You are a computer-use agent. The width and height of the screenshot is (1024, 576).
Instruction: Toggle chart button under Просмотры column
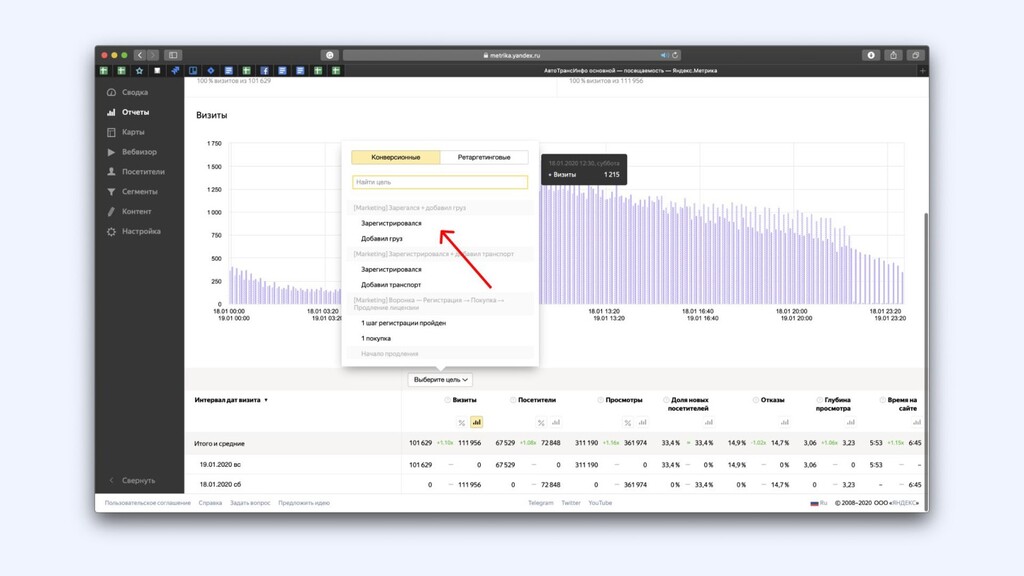coord(643,423)
